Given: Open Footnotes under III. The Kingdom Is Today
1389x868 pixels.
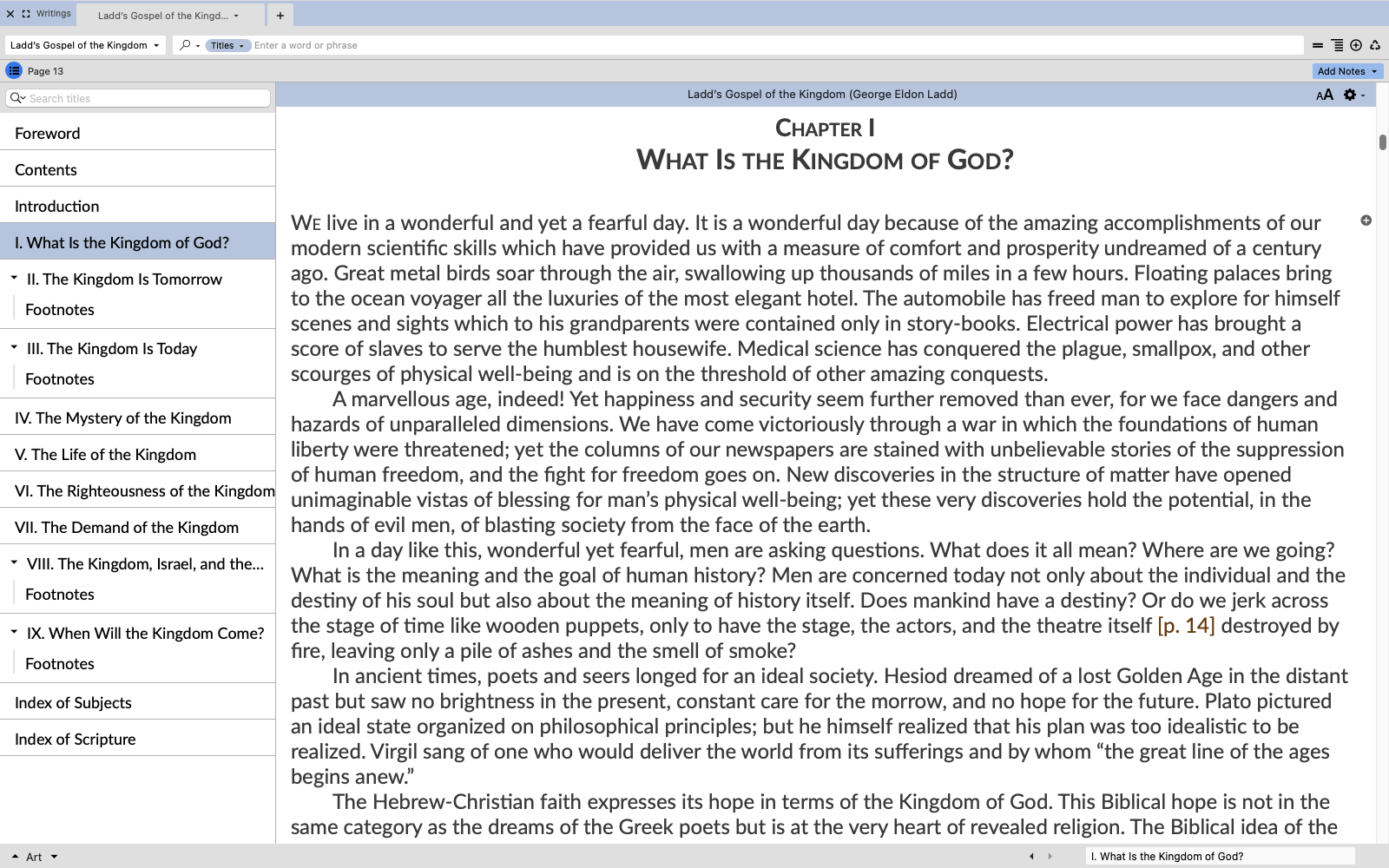Looking at the screenshot, I should [60, 379].
